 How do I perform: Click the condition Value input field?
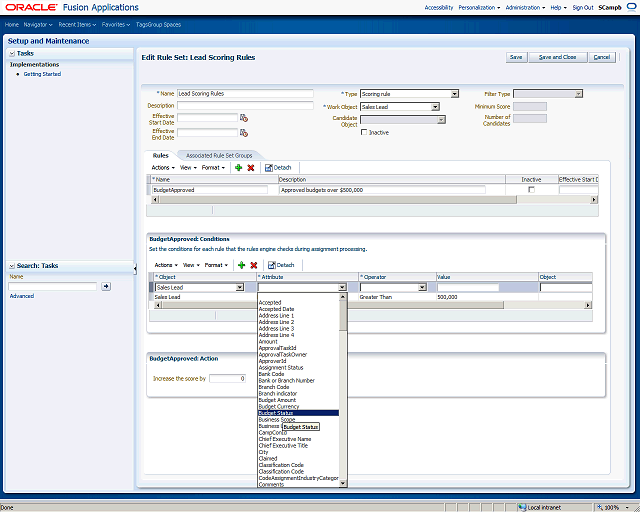(468, 287)
